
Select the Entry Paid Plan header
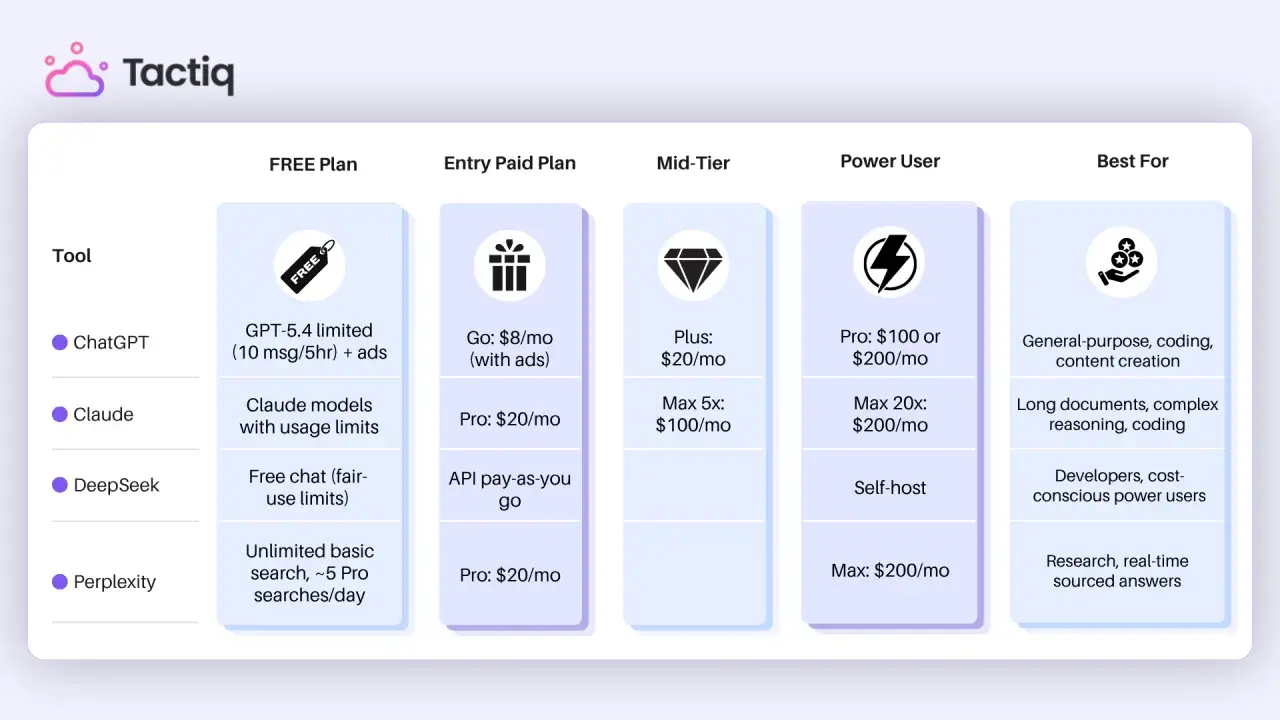510,163
